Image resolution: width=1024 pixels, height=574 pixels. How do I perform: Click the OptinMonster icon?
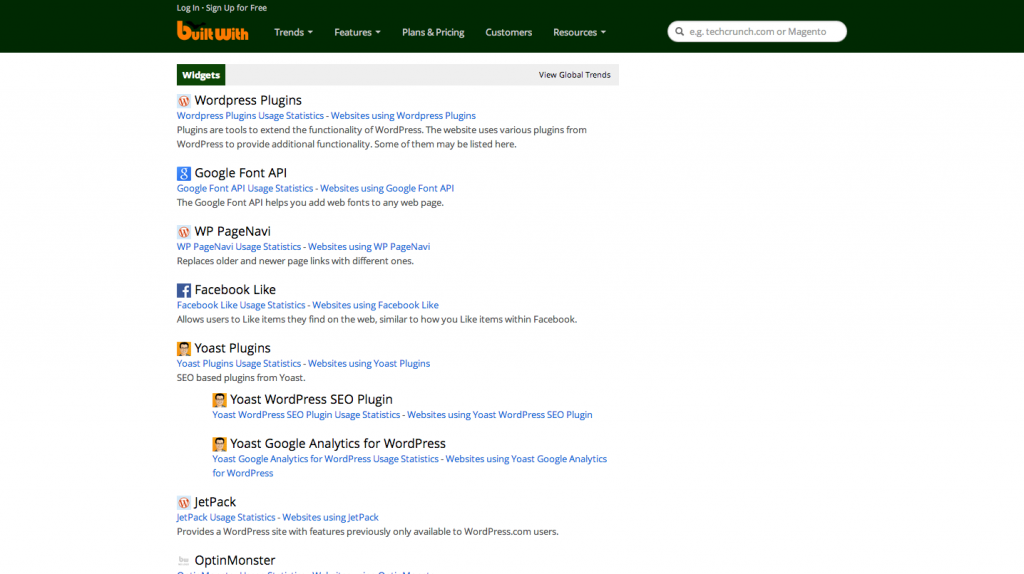click(x=184, y=560)
